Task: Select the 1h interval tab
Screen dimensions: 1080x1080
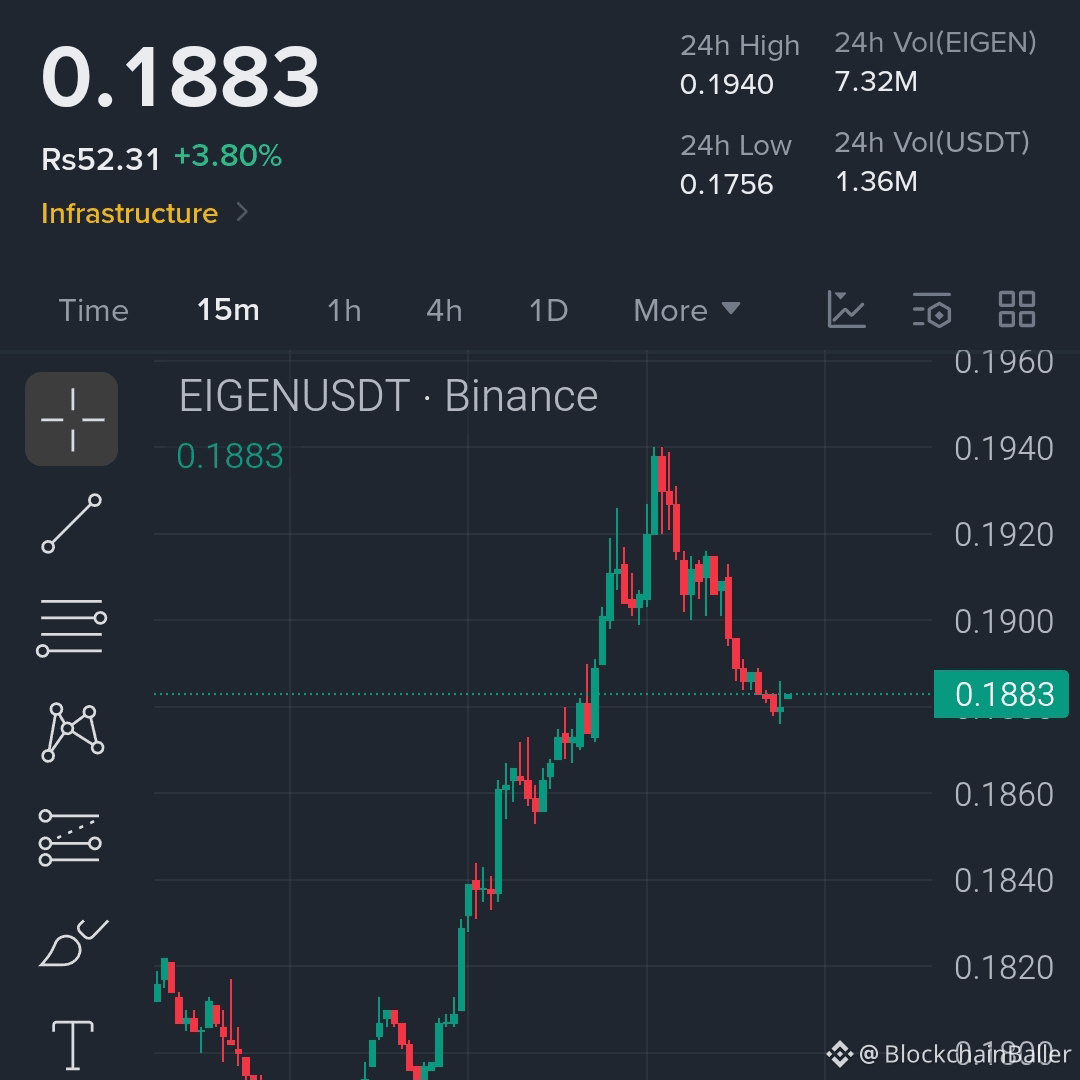Action: pyautogui.click(x=344, y=311)
